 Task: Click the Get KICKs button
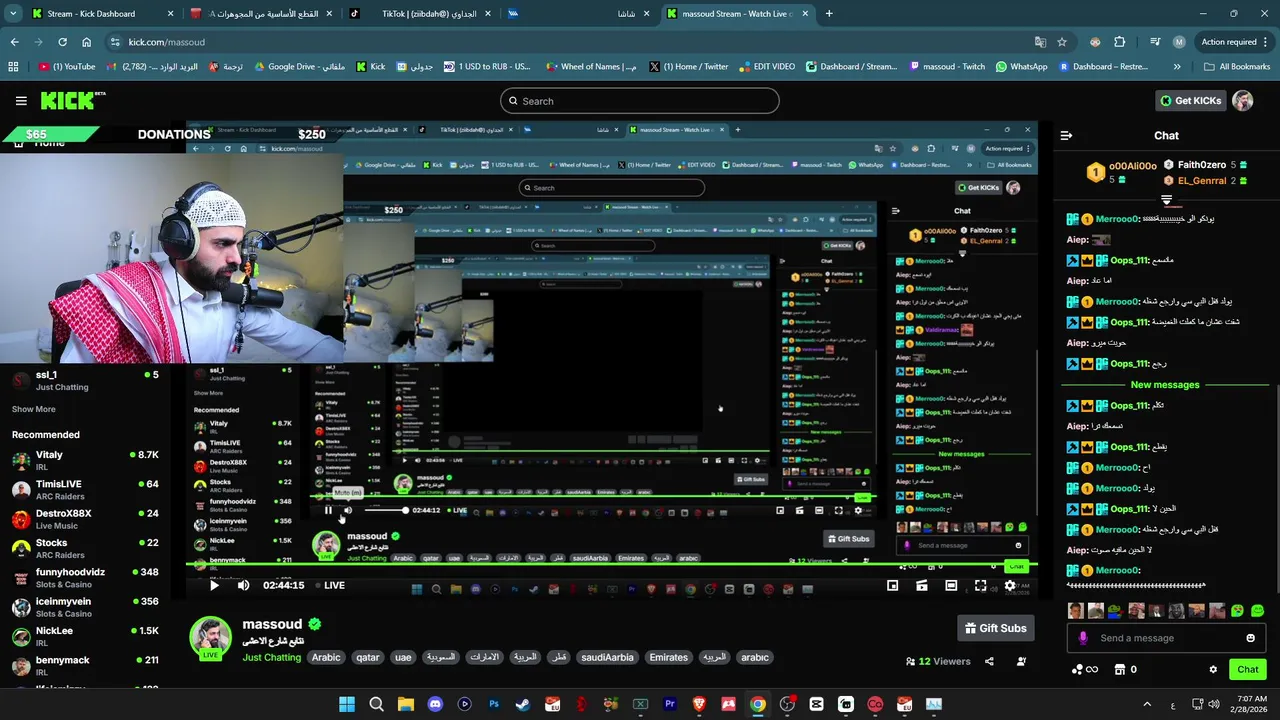[1190, 101]
